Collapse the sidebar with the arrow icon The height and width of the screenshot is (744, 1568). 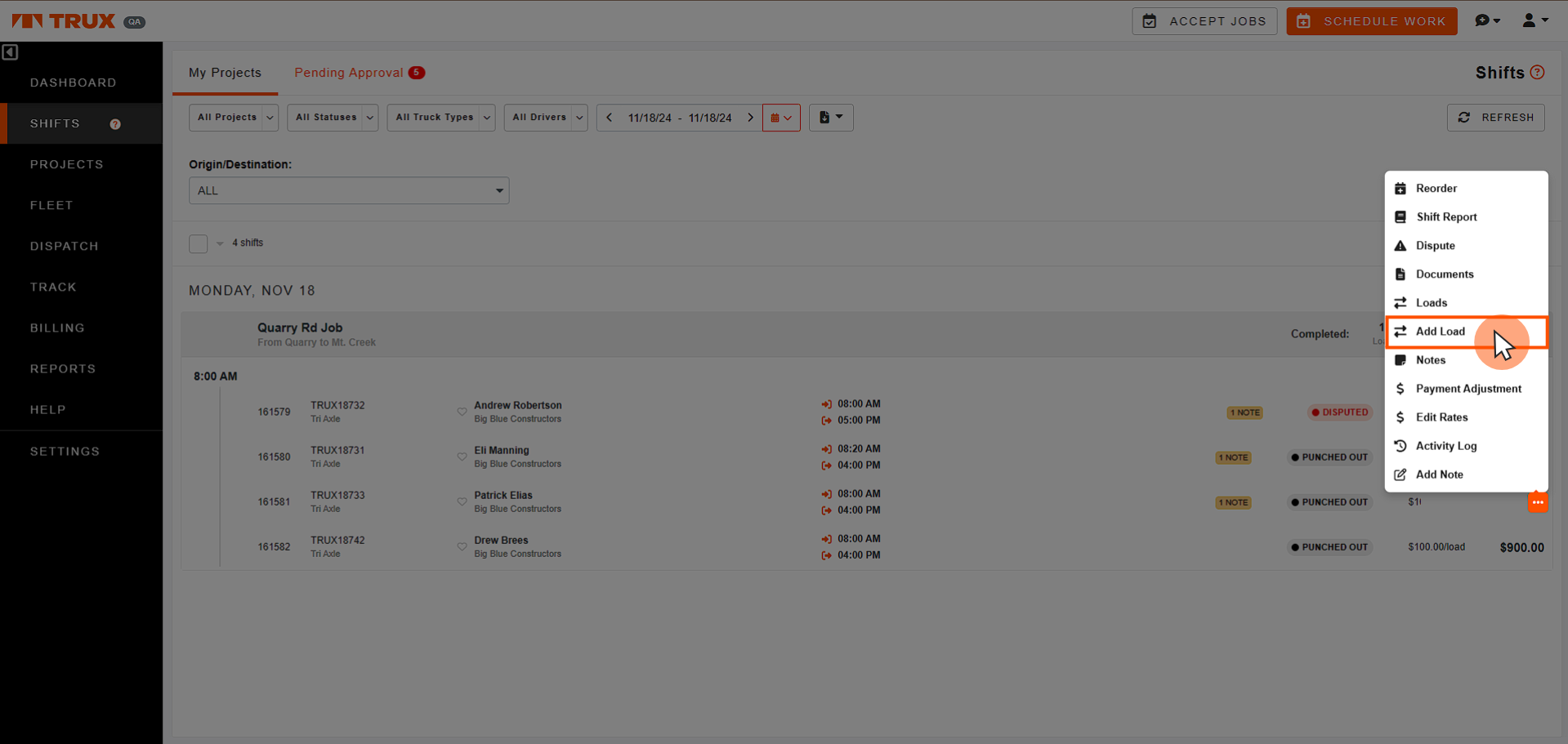10,52
